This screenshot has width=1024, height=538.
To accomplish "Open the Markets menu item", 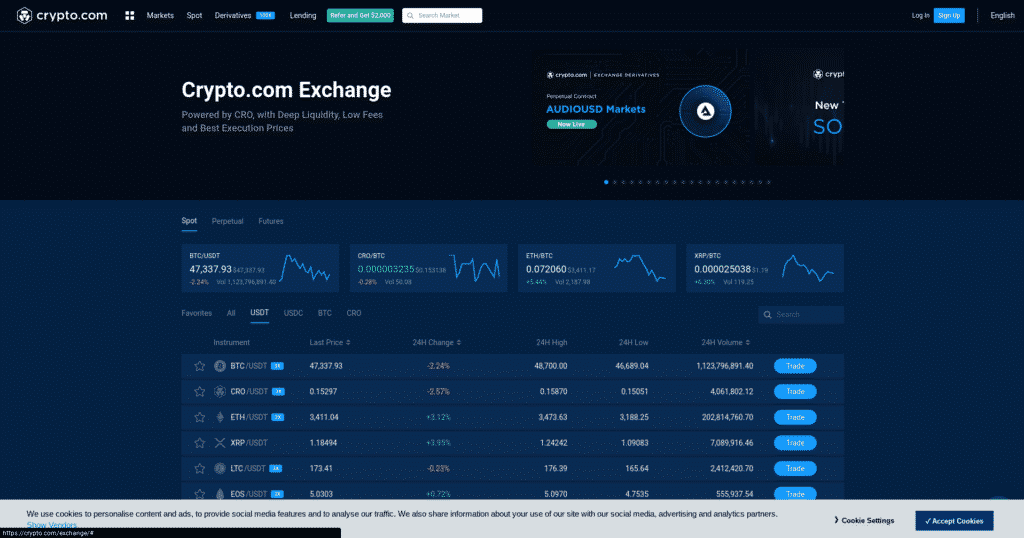I will tap(160, 16).
